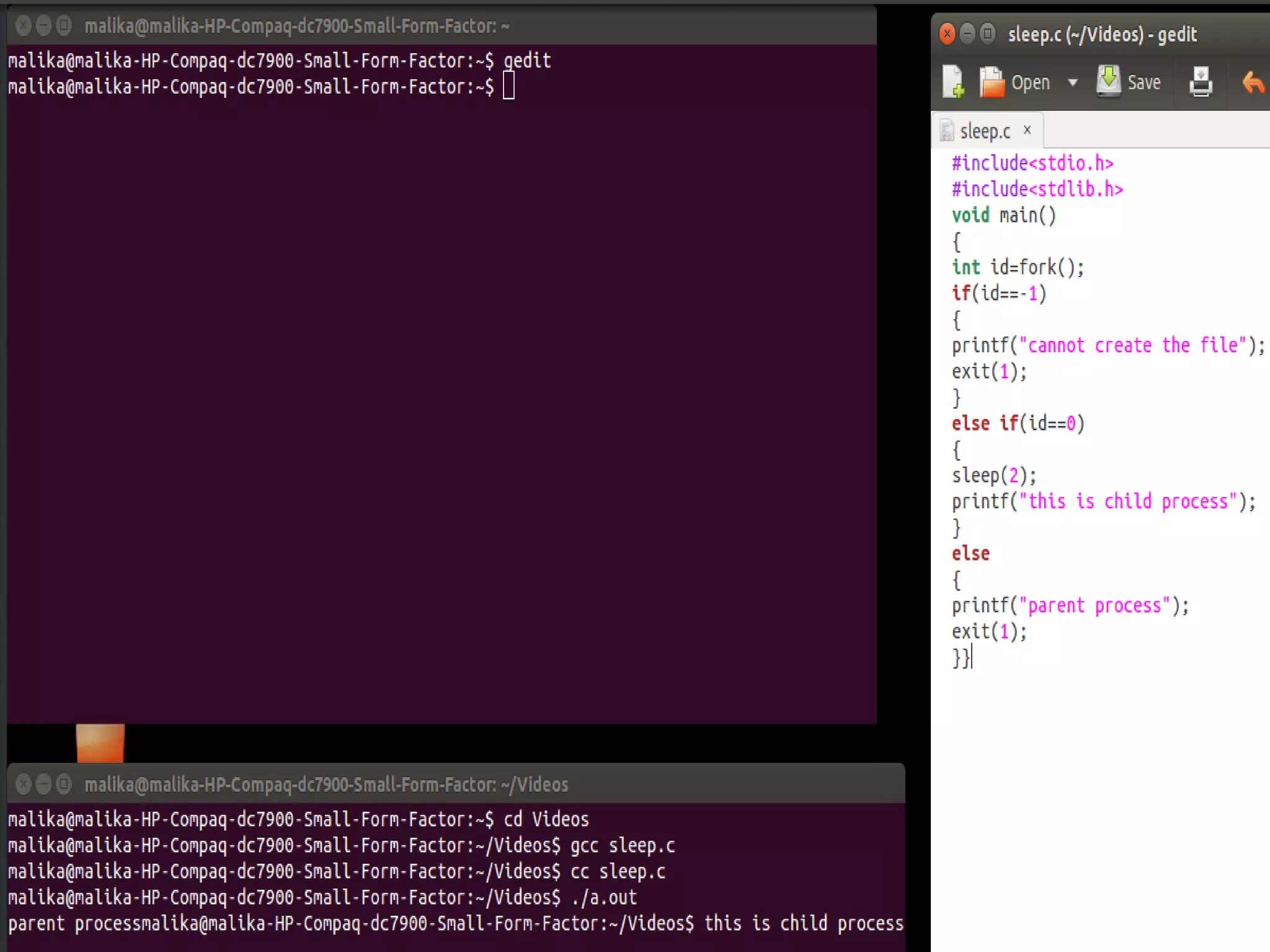The image size is (1270, 952).
Task: Click the Open file folder icon
Action: 992,82
